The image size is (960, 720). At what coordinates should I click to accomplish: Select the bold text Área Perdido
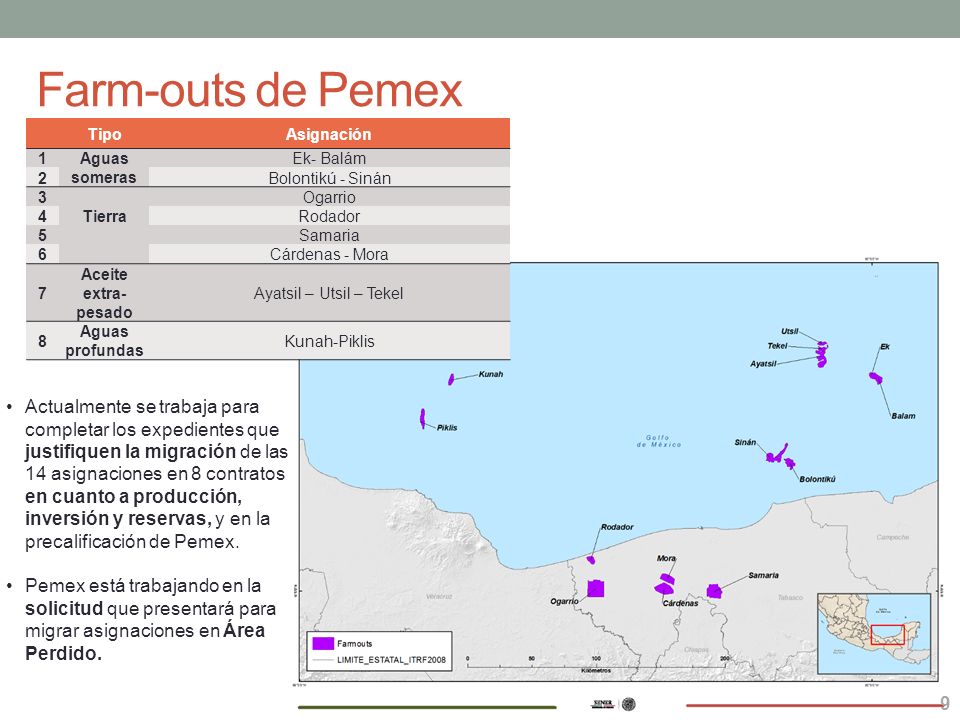coord(145,642)
